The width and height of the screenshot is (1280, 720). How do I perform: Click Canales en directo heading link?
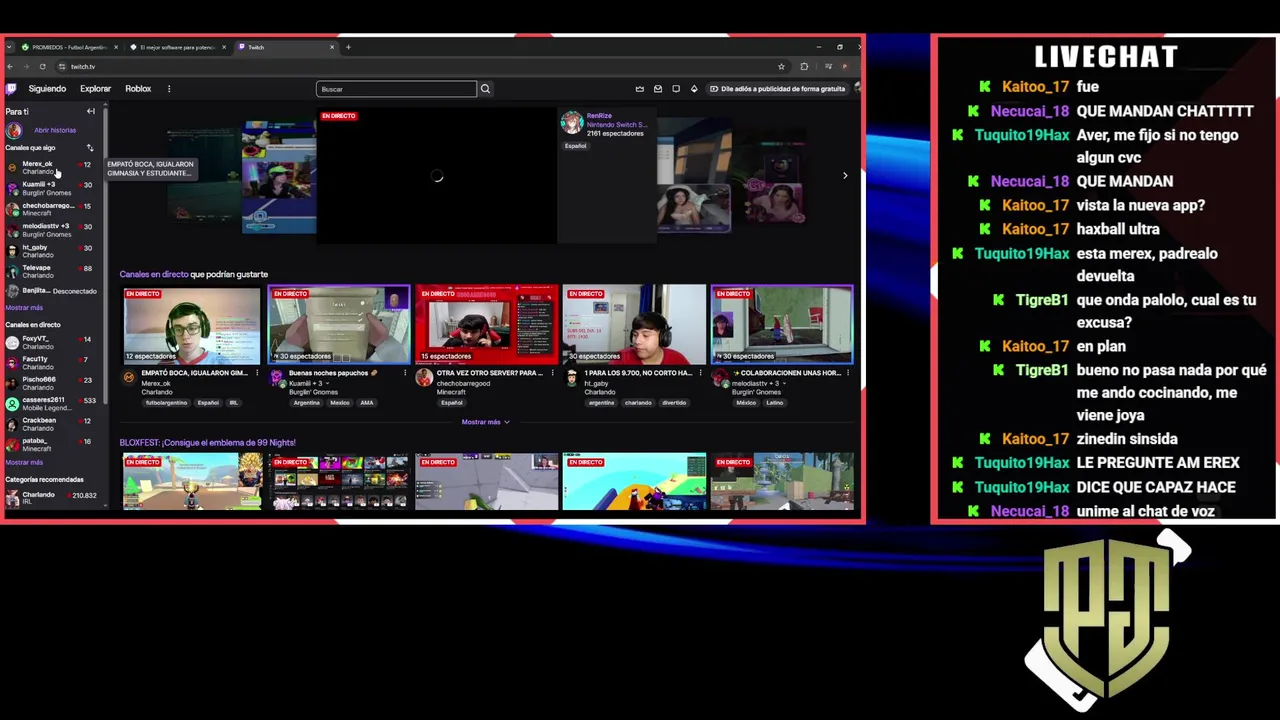(154, 274)
